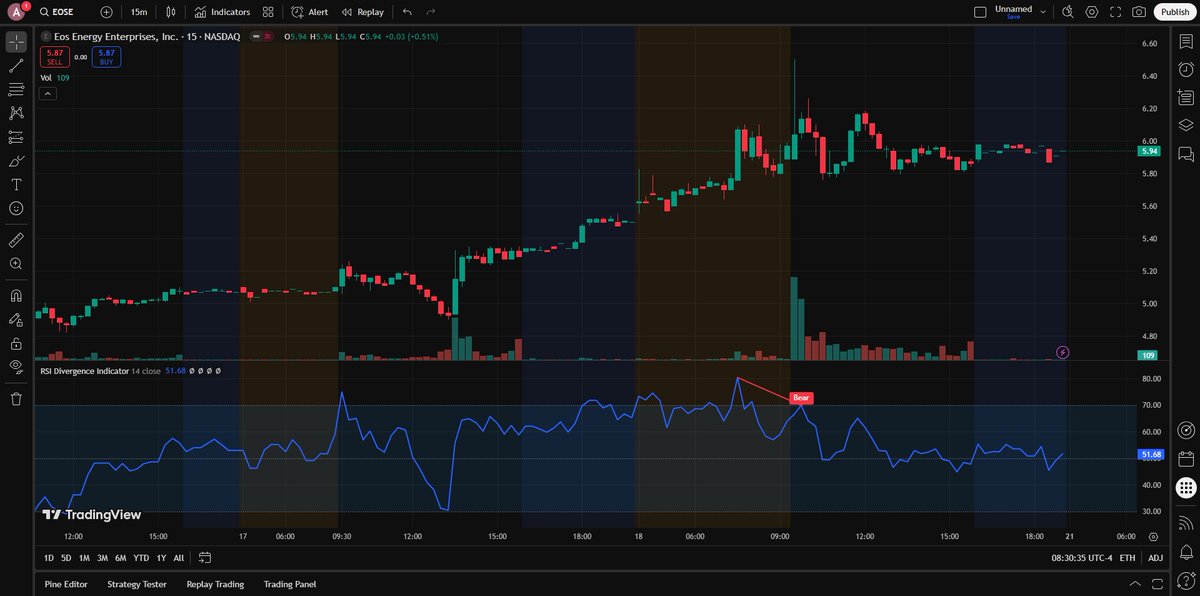Viewport: 1200px width, 596px height.
Task: Open the Trading Panel tab
Action: (x=290, y=584)
